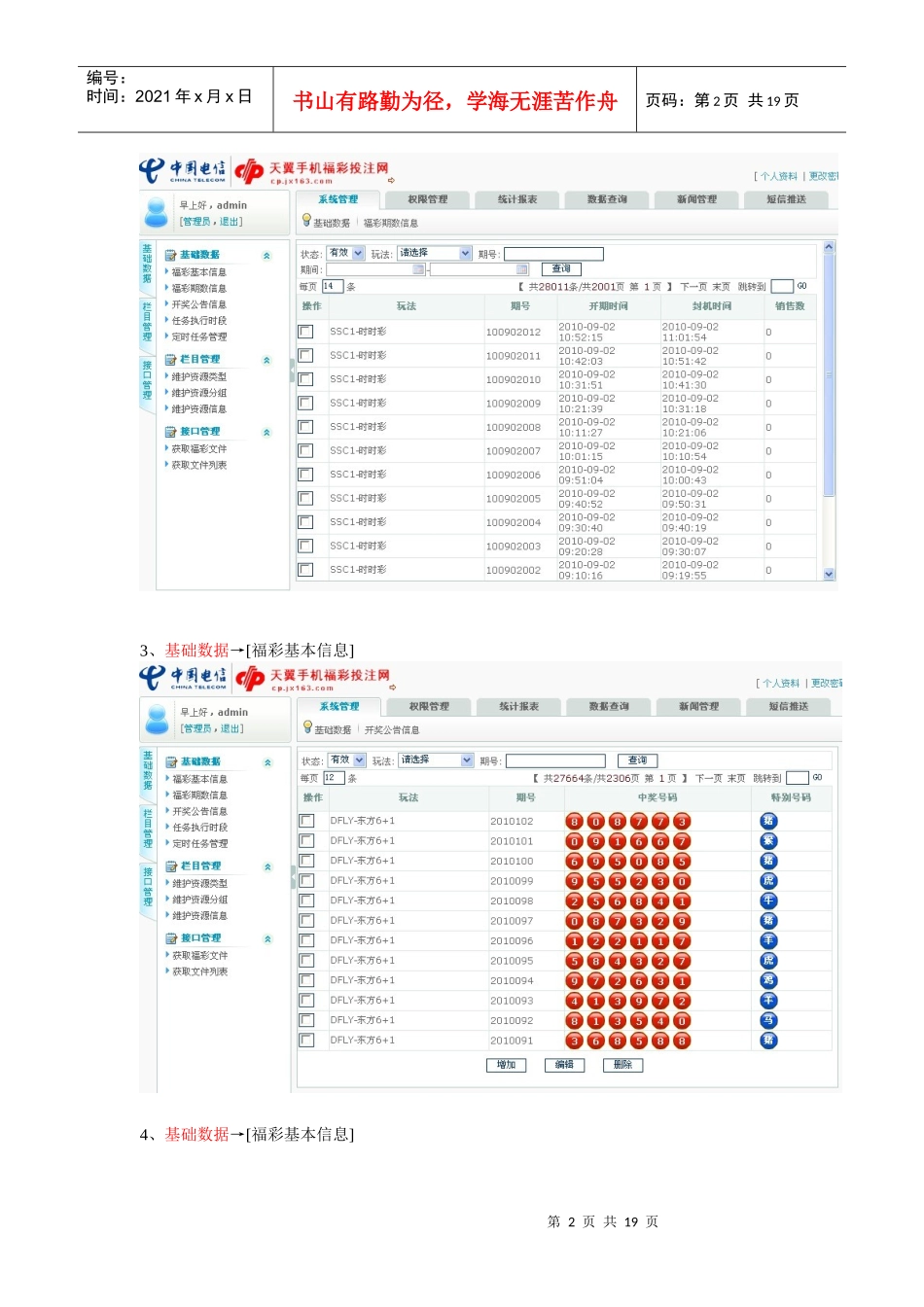Click the first red winning ball in row 2010102

pyautogui.click(x=575, y=822)
